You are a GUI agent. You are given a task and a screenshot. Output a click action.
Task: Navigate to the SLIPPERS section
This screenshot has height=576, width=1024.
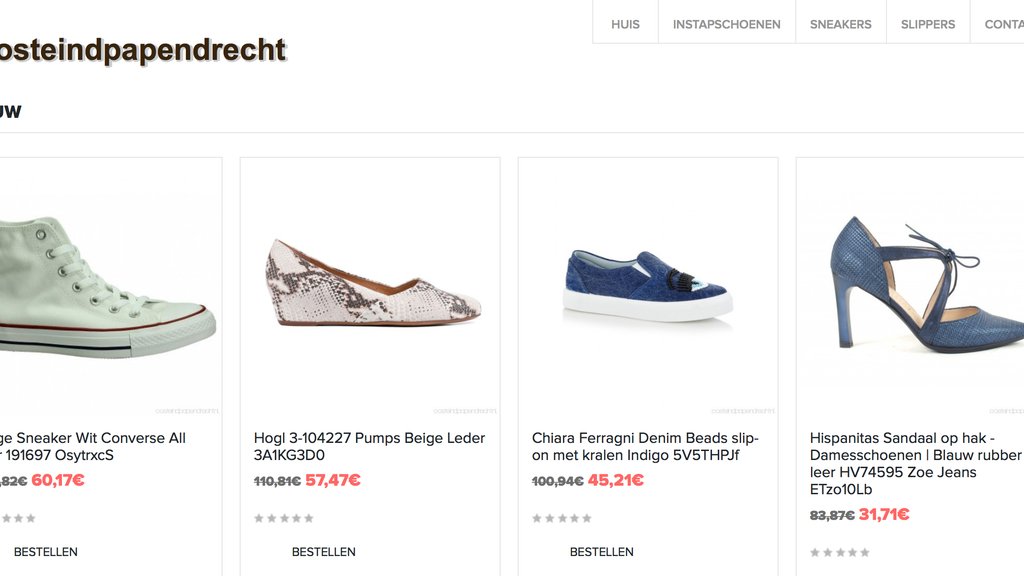(x=927, y=24)
